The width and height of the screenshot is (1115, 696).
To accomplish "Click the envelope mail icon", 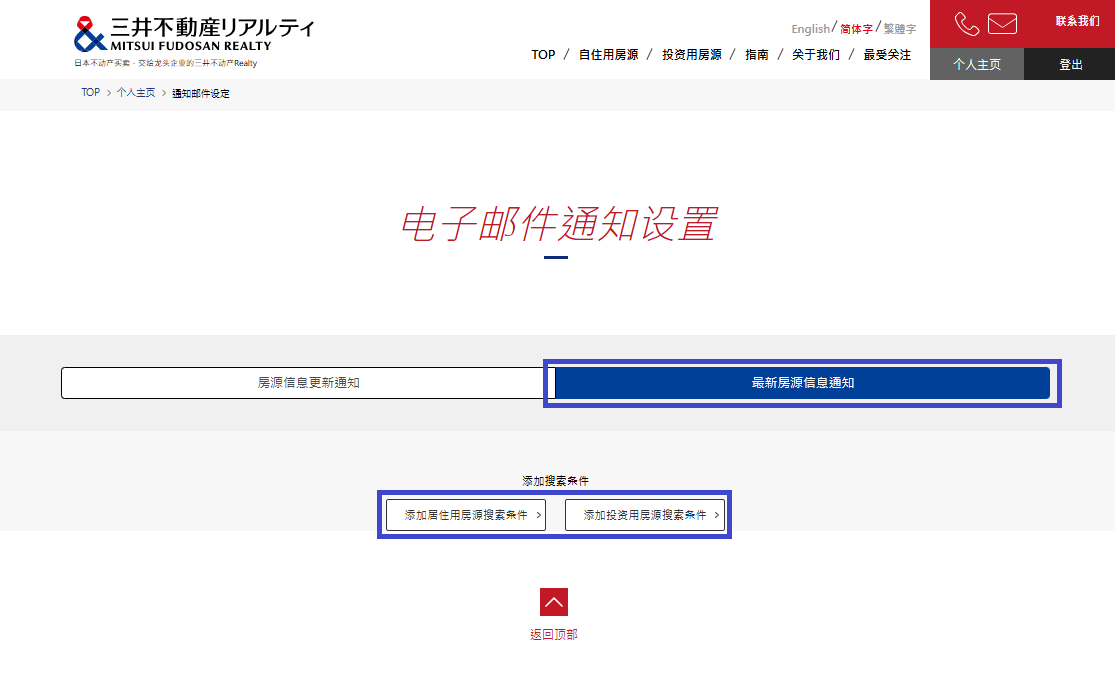I will (x=1002, y=23).
